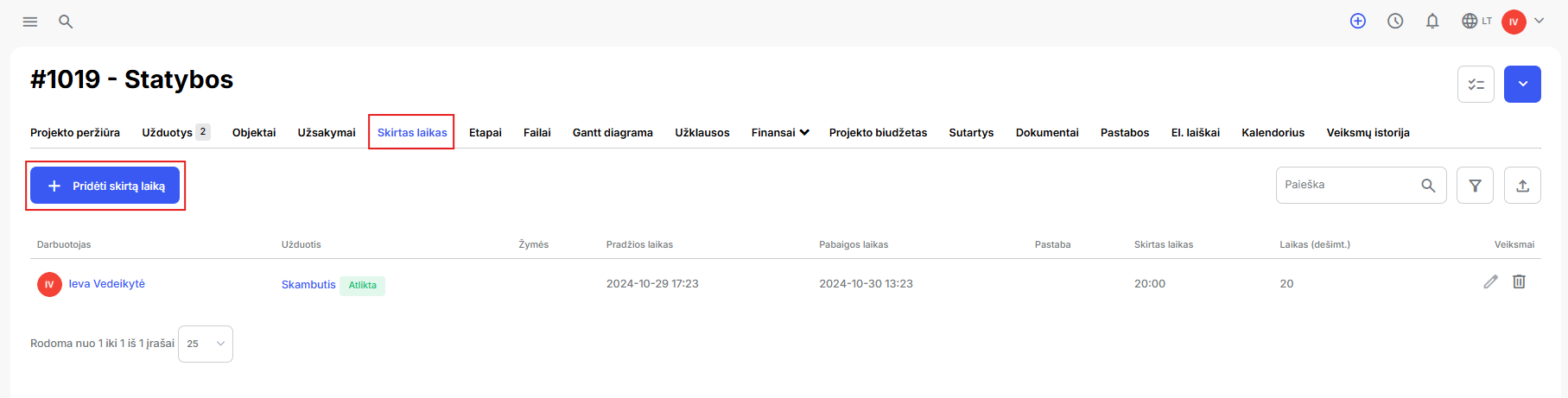The image size is (1568, 398).
Task: Click the filter funnel icon
Action: (1475, 186)
